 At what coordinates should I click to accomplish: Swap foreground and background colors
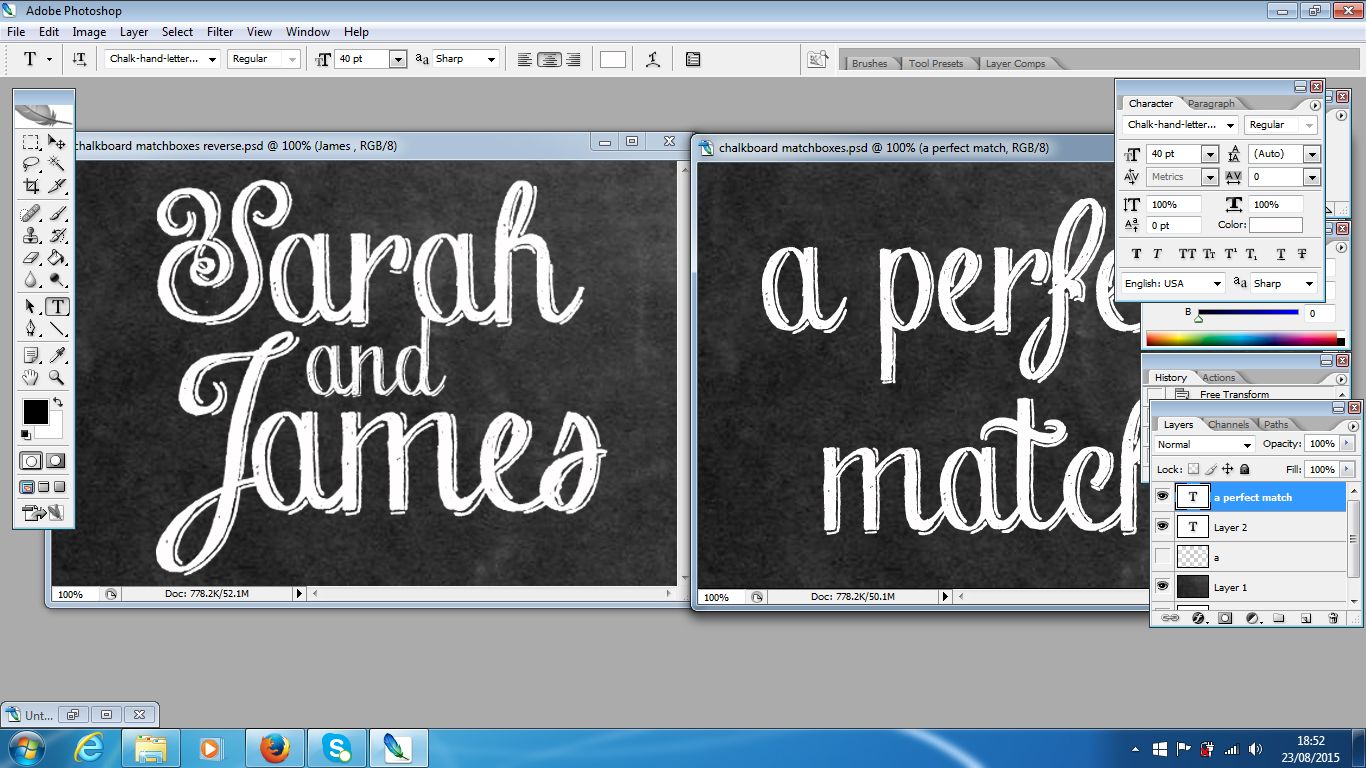coord(58,402)
